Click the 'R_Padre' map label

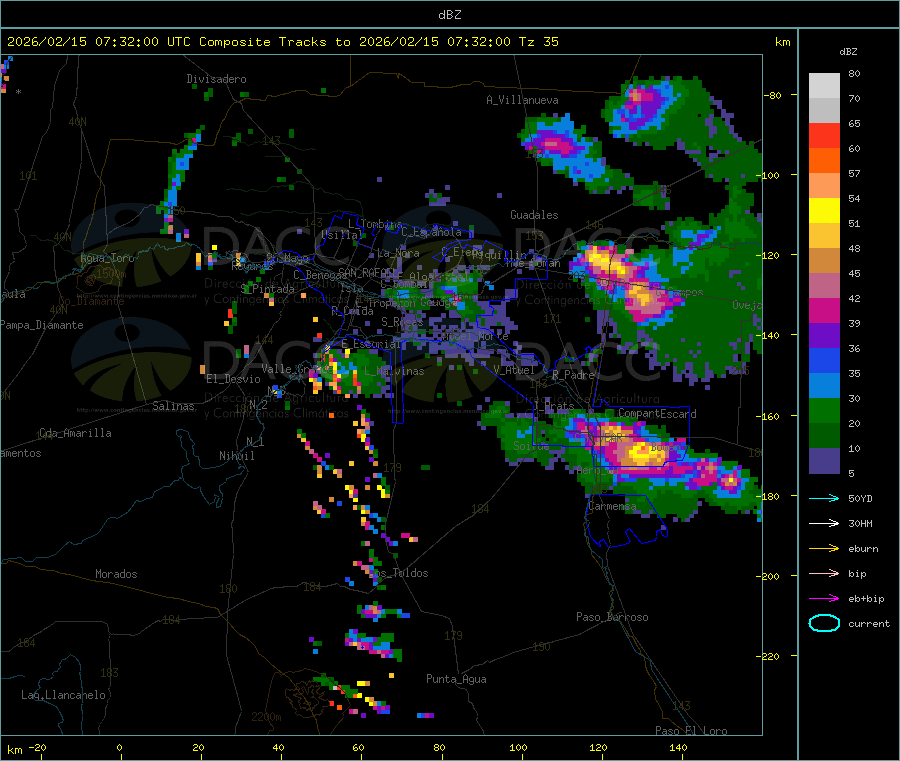coord(573,375)
